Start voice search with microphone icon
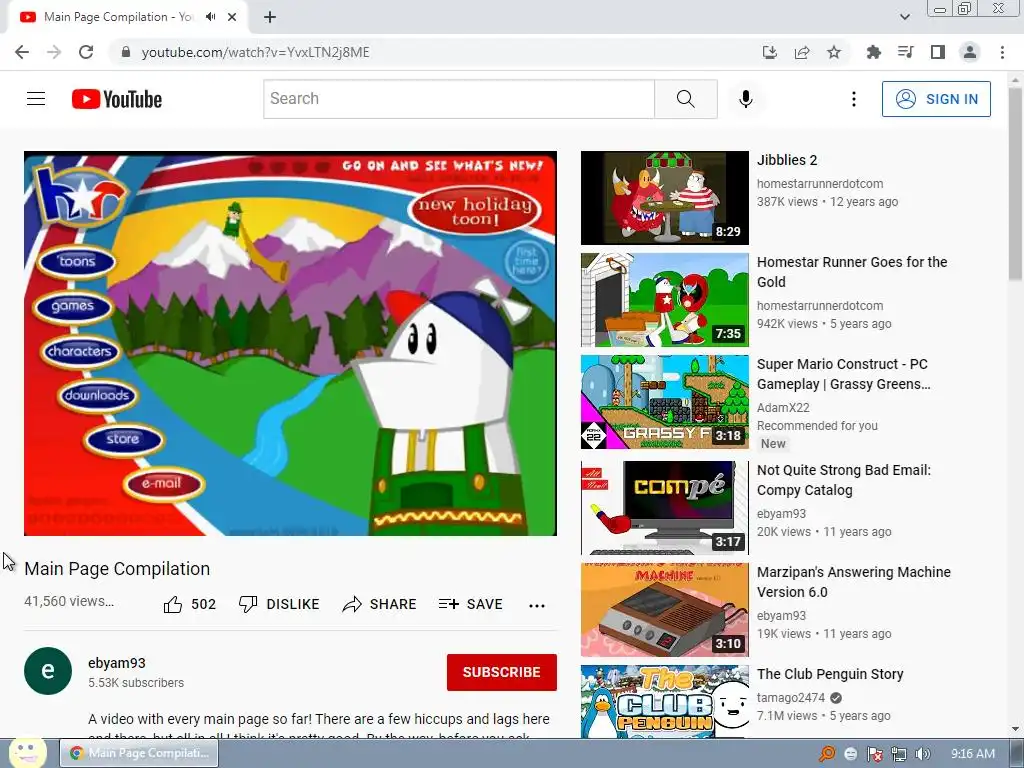1024x768 pixels. (x=746, y=99)
